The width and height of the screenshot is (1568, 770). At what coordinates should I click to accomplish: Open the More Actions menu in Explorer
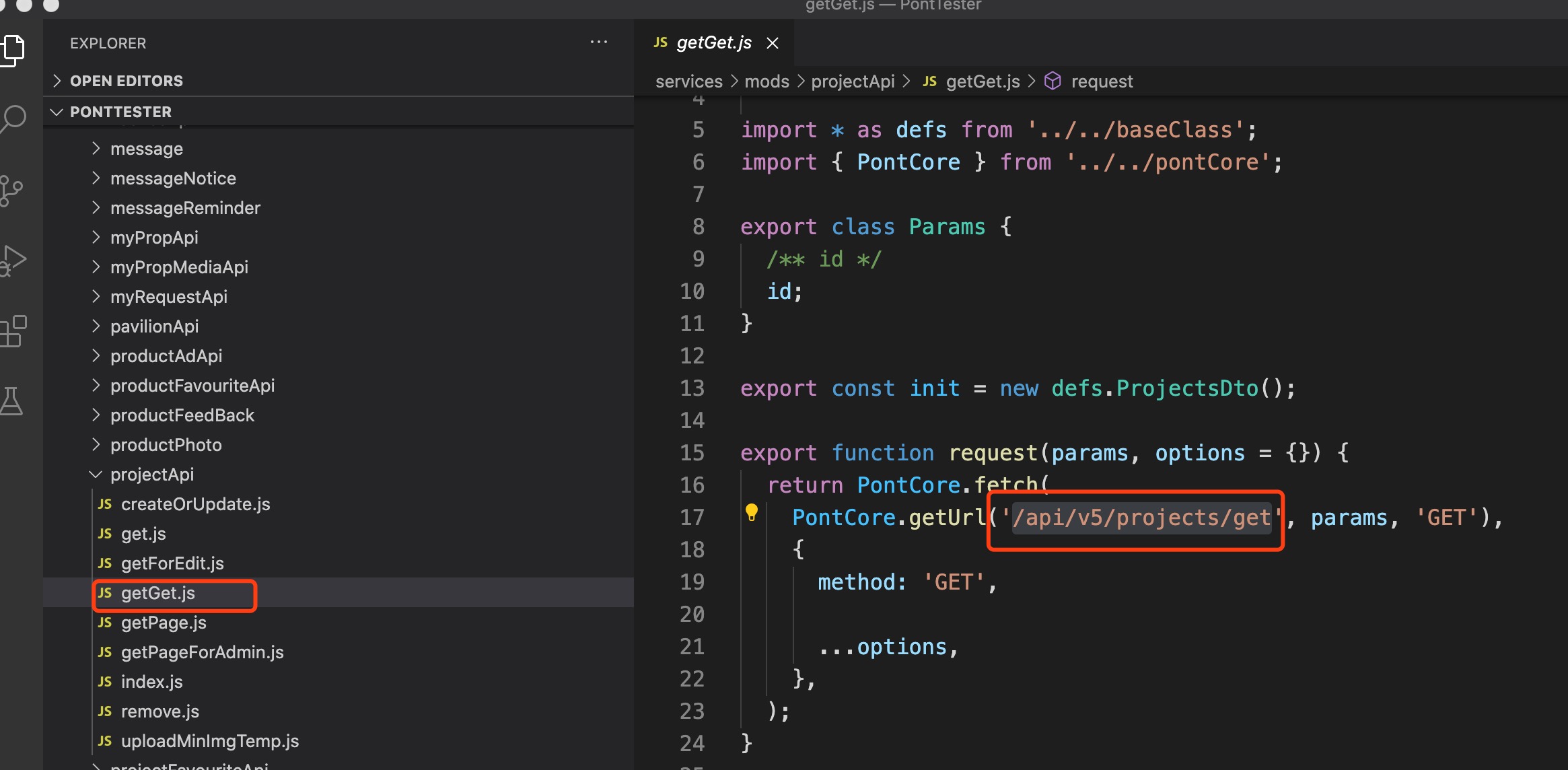(598, 42)
